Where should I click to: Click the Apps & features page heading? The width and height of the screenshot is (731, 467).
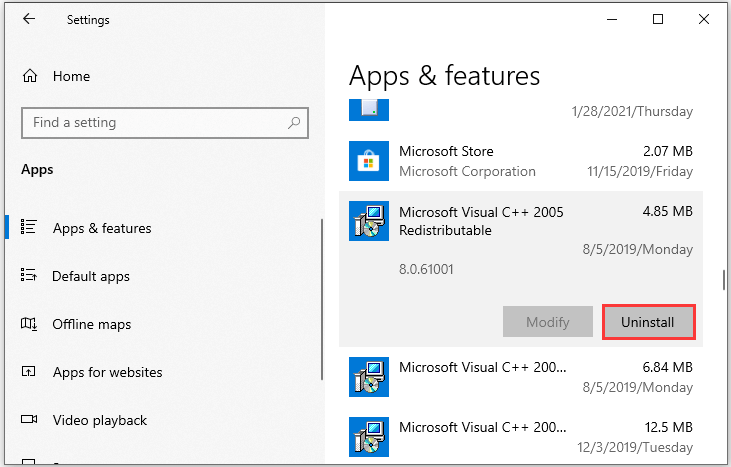[444, 76]
